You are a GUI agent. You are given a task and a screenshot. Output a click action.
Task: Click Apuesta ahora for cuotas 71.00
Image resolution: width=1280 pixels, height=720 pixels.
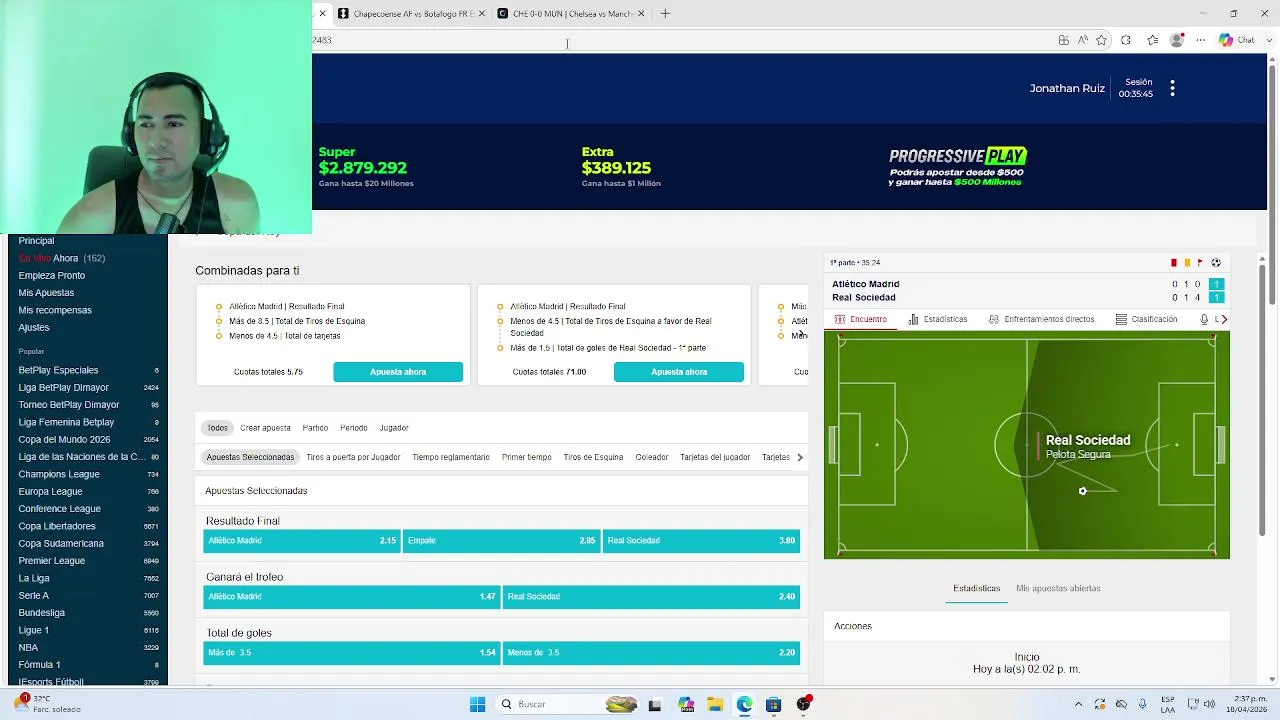click(679, 372)
